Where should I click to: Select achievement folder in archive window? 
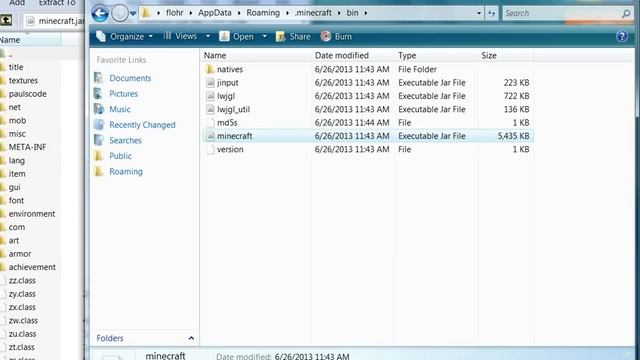coord(32,267)
